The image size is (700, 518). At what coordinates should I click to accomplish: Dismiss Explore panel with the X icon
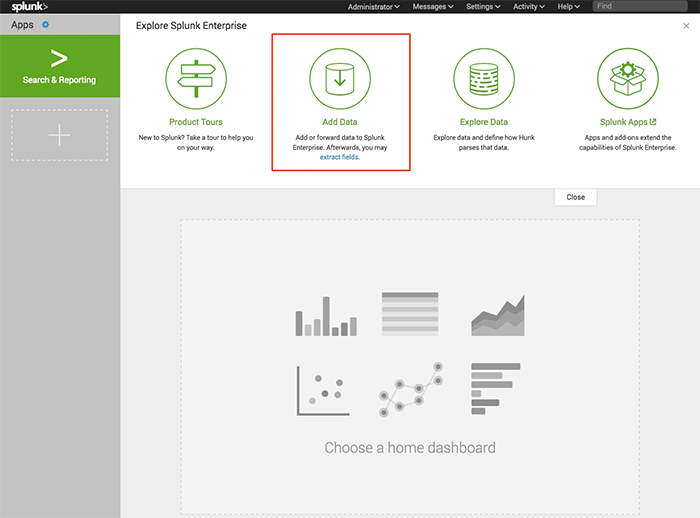[x=686, y=26]
